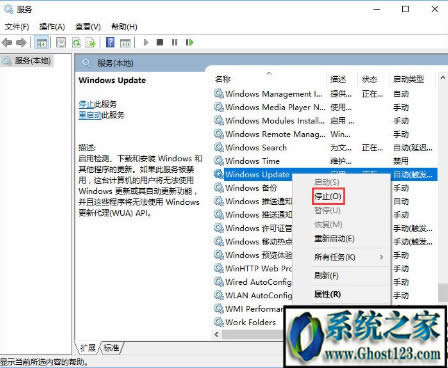Click the Pause Service icon
The height and width of the screenshot is (368, 448).
coord(174,42)
